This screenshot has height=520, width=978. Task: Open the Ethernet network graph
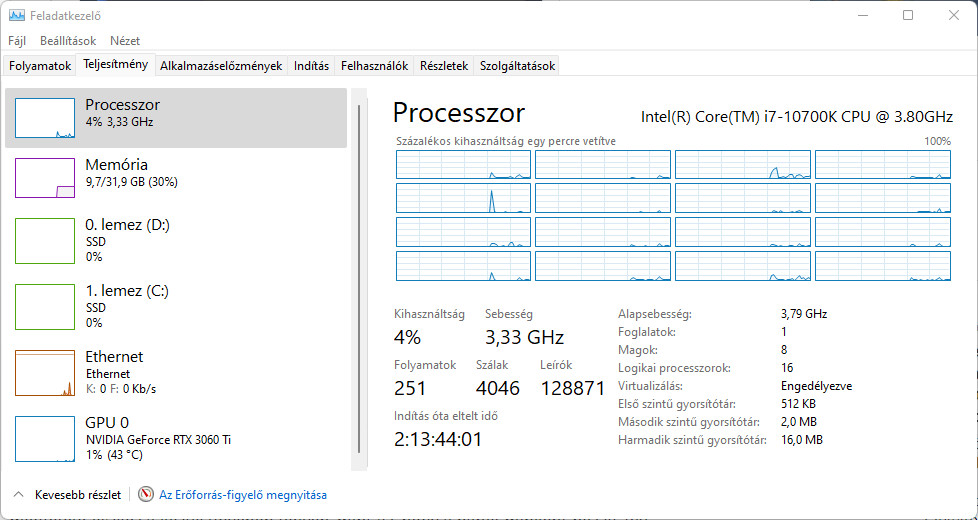coord(45,372)
